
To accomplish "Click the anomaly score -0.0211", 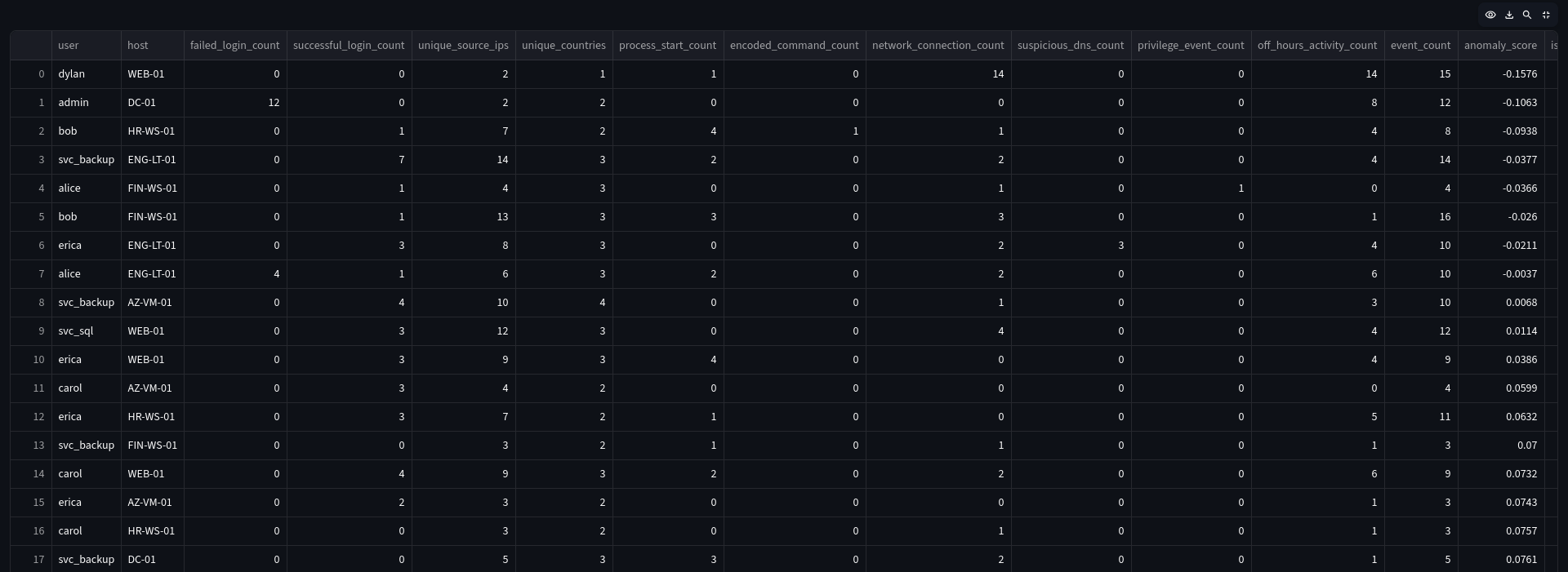I will click(1501, 246).
